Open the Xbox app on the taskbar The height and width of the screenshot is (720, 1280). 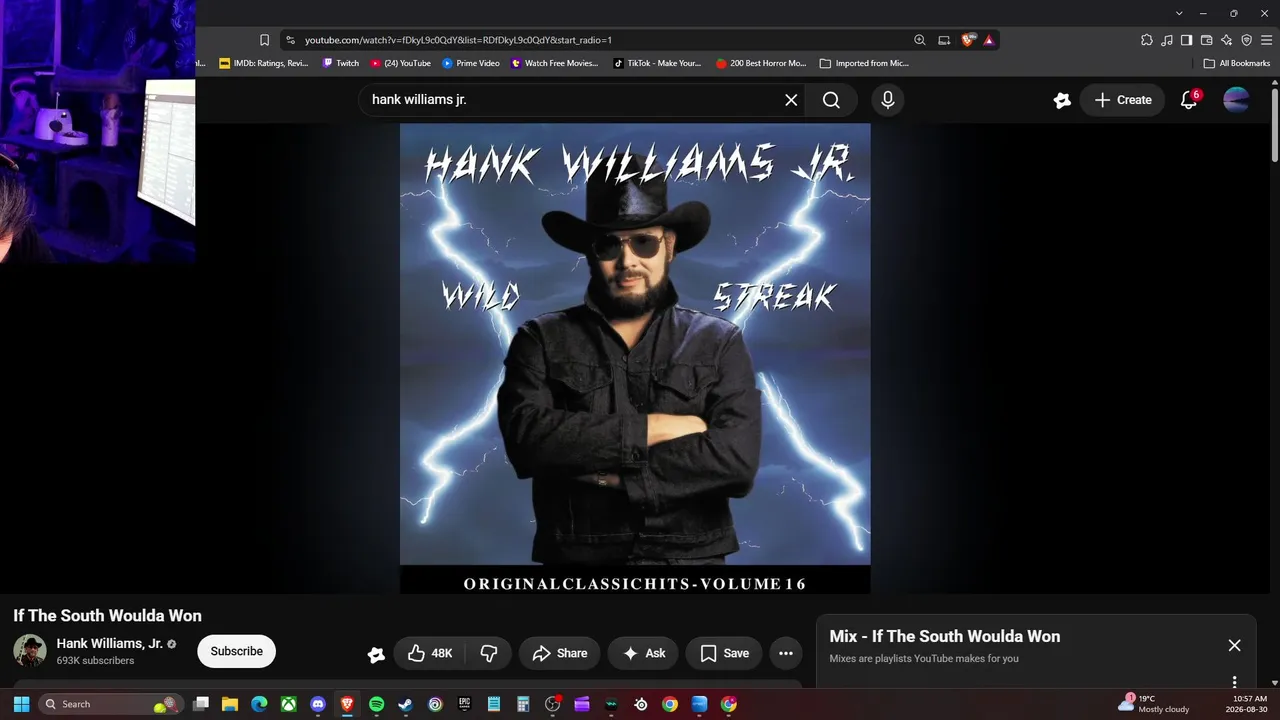click(288, 704)
